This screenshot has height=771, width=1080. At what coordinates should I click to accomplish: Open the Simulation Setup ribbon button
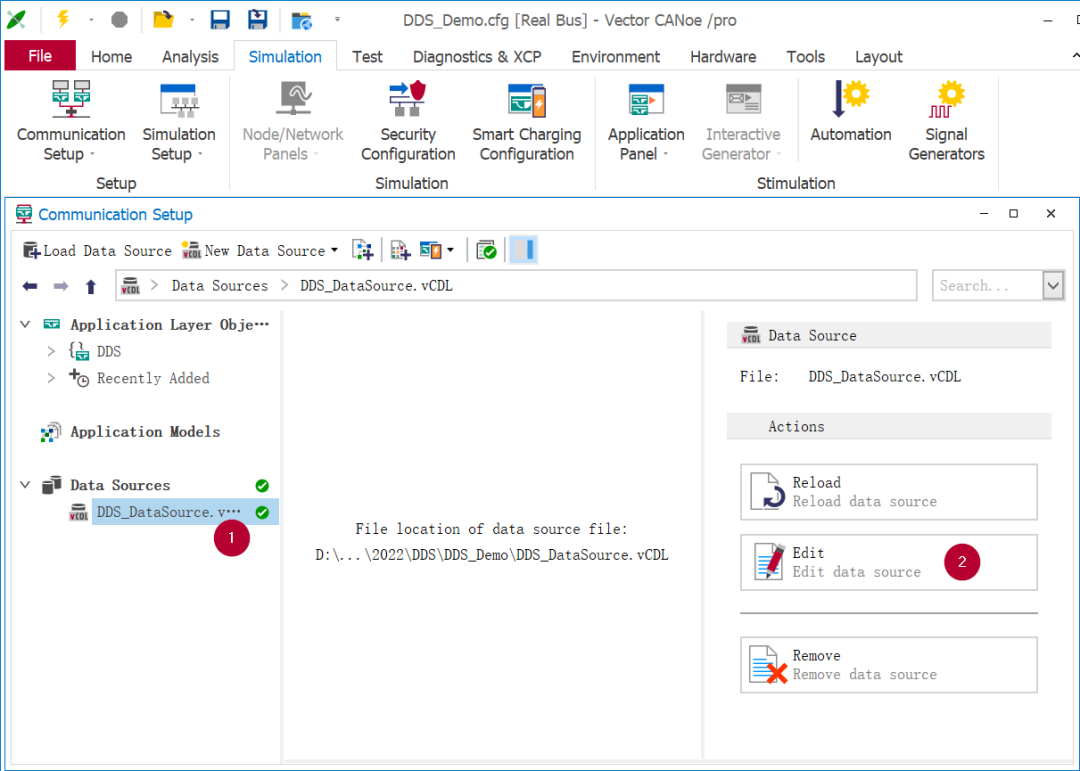(x=179, y=121)
